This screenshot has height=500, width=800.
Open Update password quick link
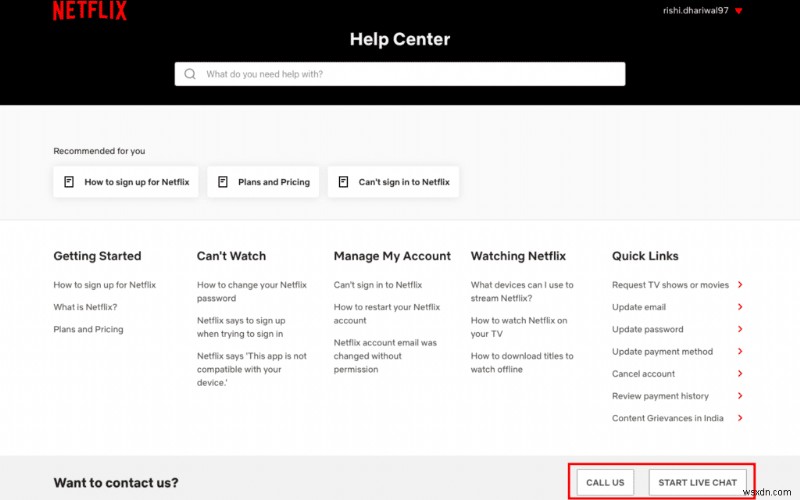coord(647,329)
